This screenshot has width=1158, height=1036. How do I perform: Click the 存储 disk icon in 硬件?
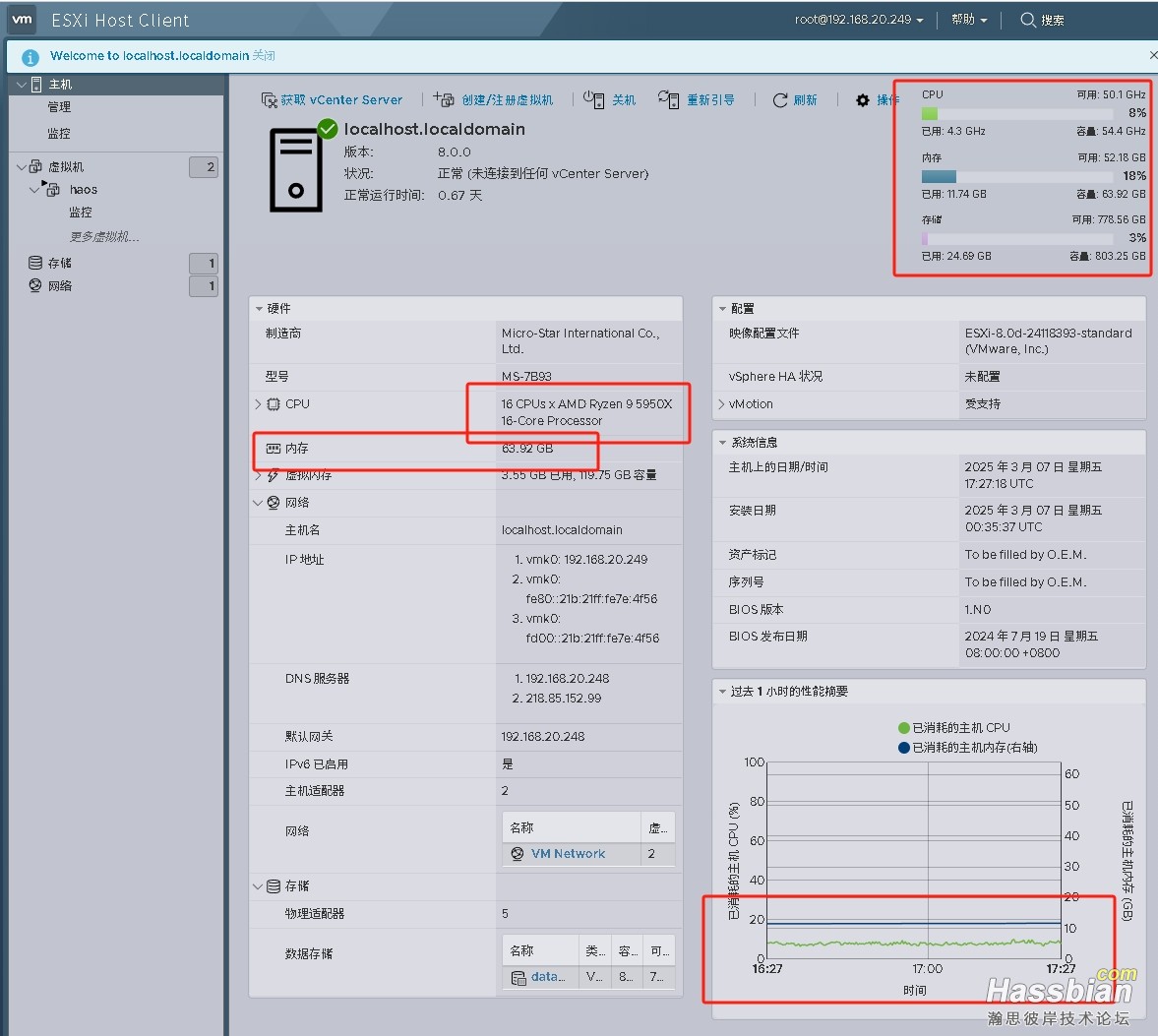click(x=274, y=886)
